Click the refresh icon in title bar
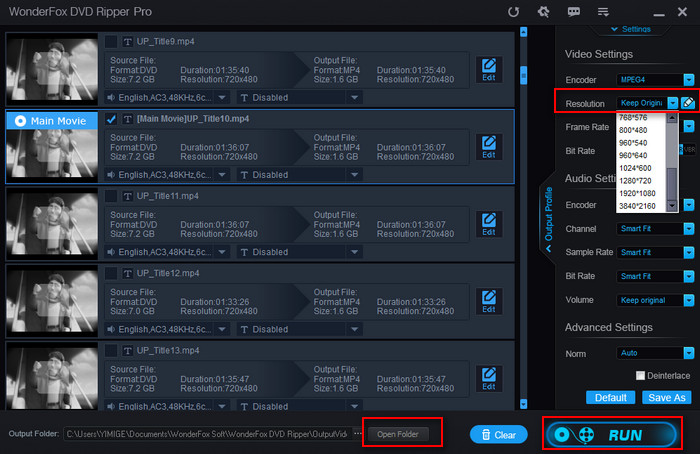700x454 pixels. click(513, 12)
